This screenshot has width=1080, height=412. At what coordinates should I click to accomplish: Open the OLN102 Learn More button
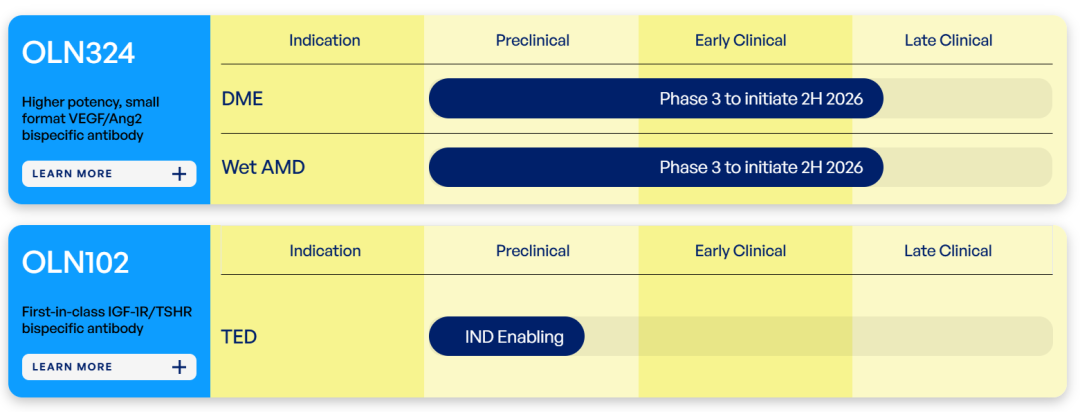[x=109, y=367]
